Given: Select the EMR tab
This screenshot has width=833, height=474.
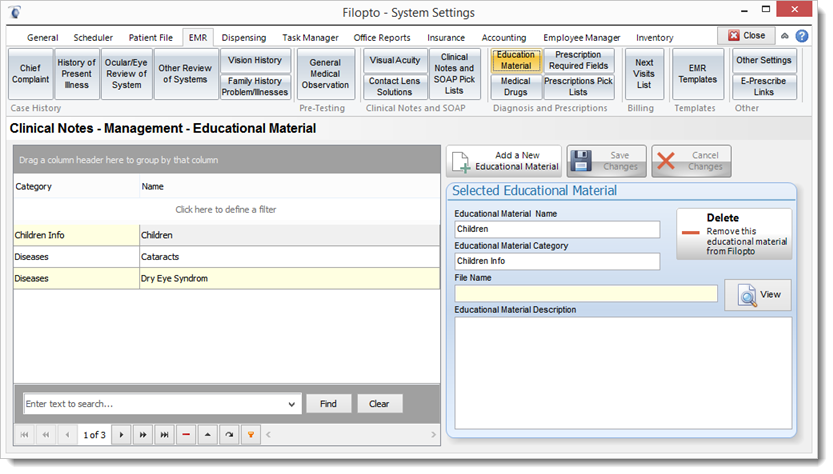Looking at the screenshot, I should (198, 38).
